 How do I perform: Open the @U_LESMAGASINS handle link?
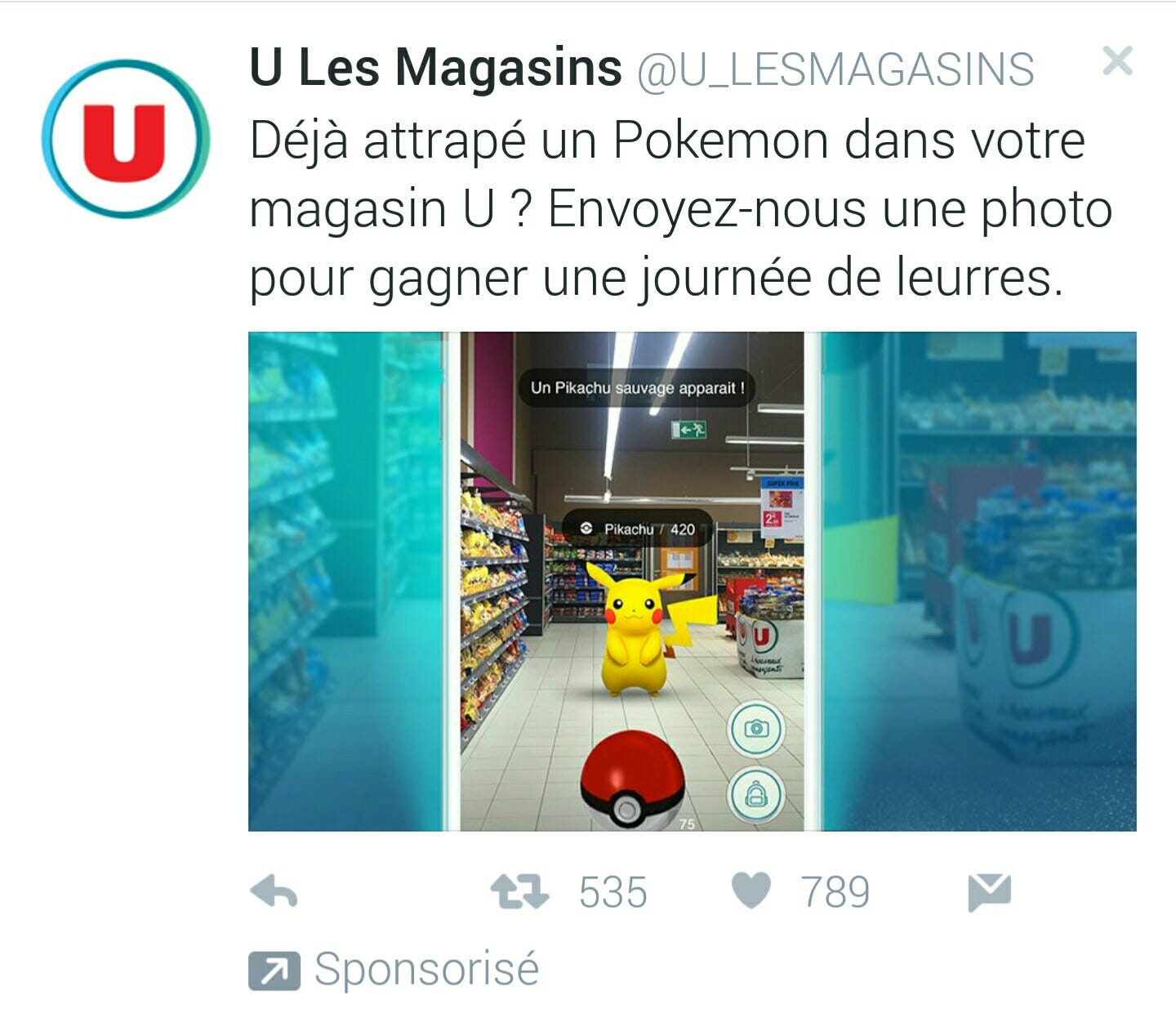click(x=835, y=69)
